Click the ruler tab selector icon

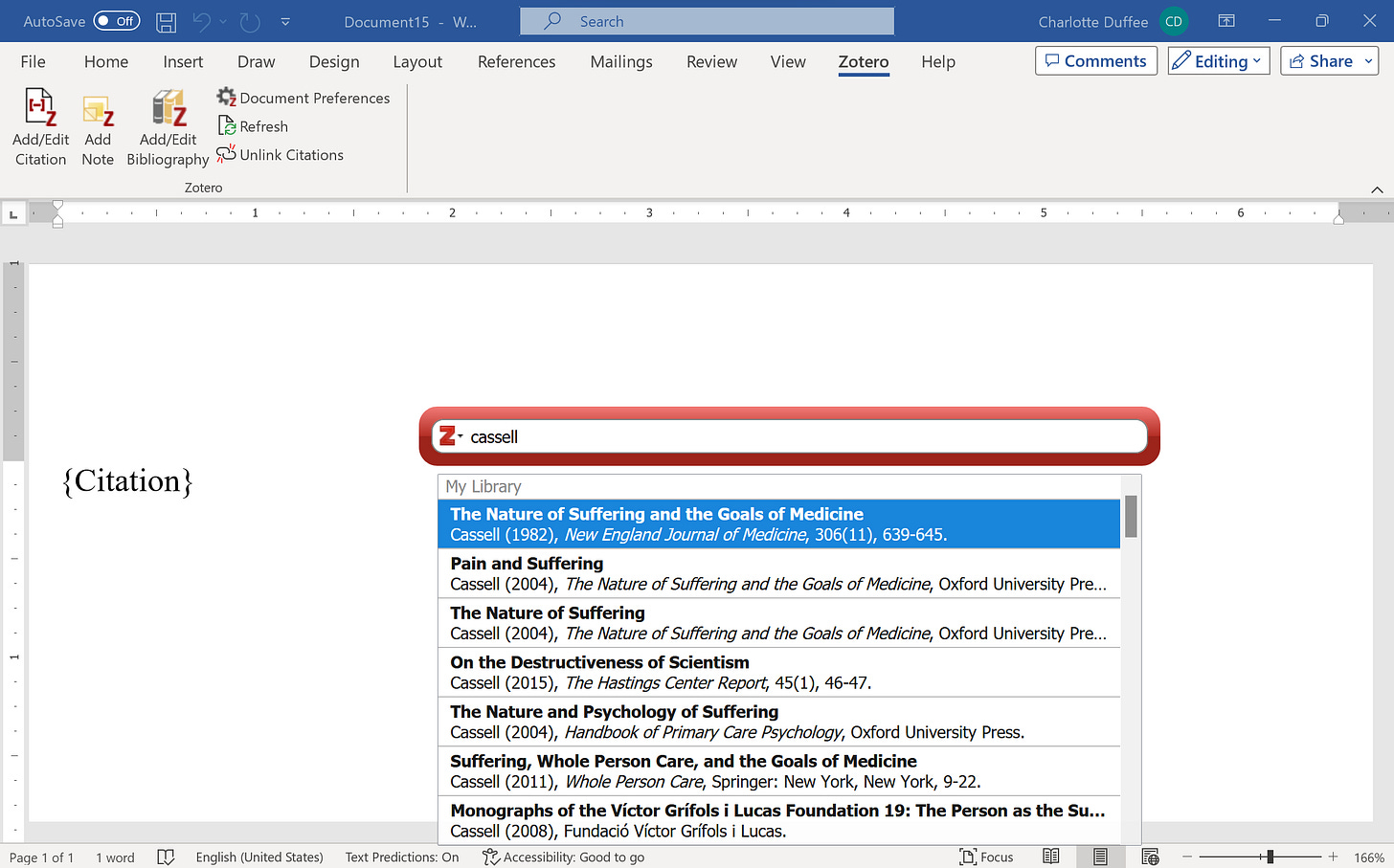[13, 213]
